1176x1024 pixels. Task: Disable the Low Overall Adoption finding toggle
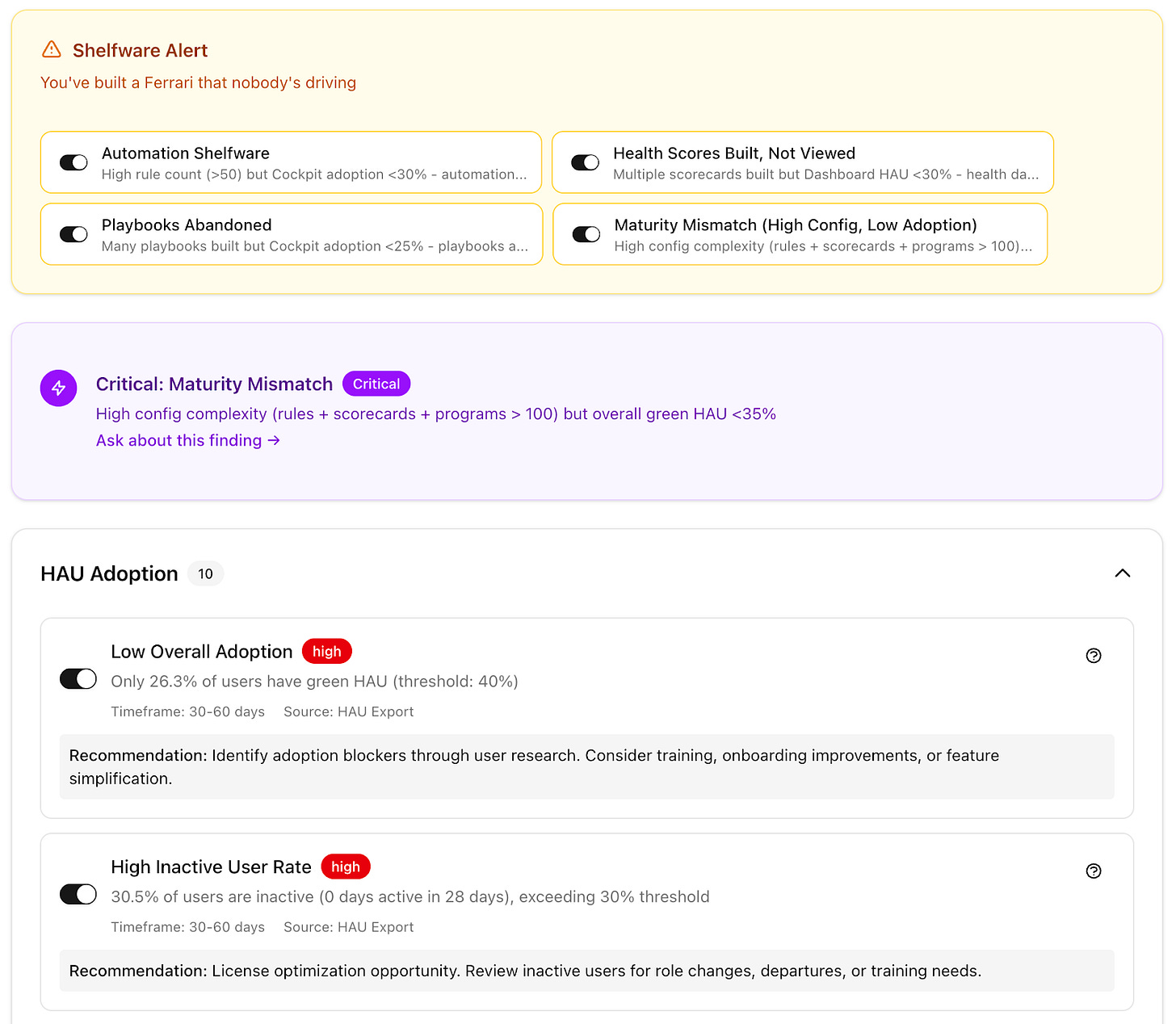pyautogui.click(x=78, y=679)
